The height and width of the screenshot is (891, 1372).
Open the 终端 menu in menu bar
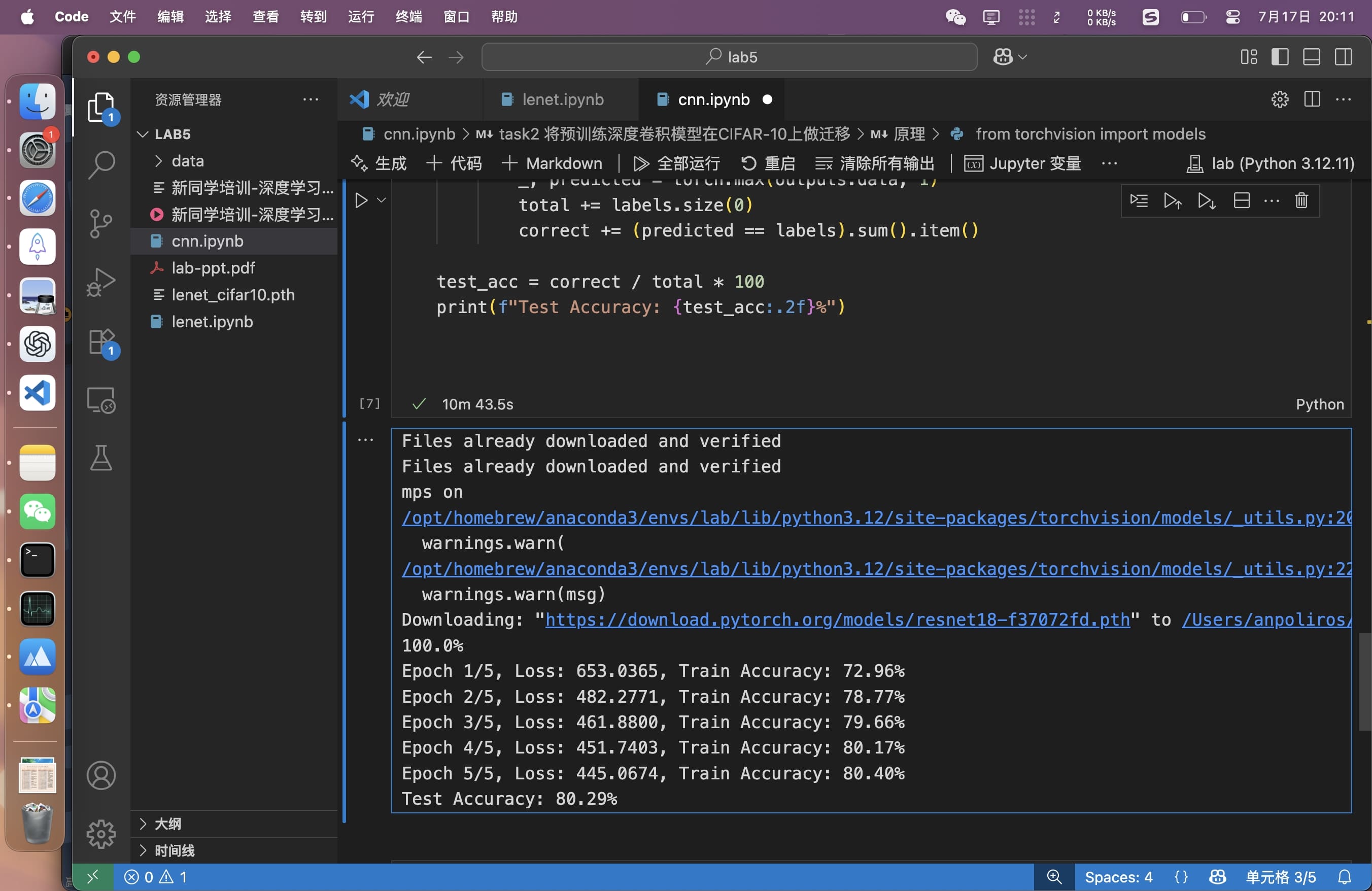tap(409, 17)
